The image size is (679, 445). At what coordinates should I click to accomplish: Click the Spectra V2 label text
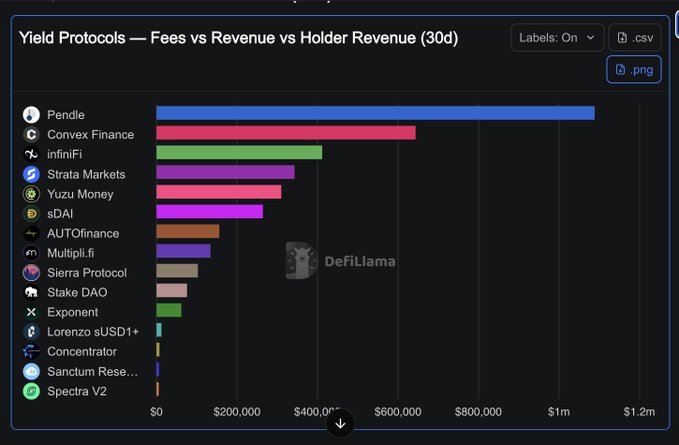coord(77,391)
